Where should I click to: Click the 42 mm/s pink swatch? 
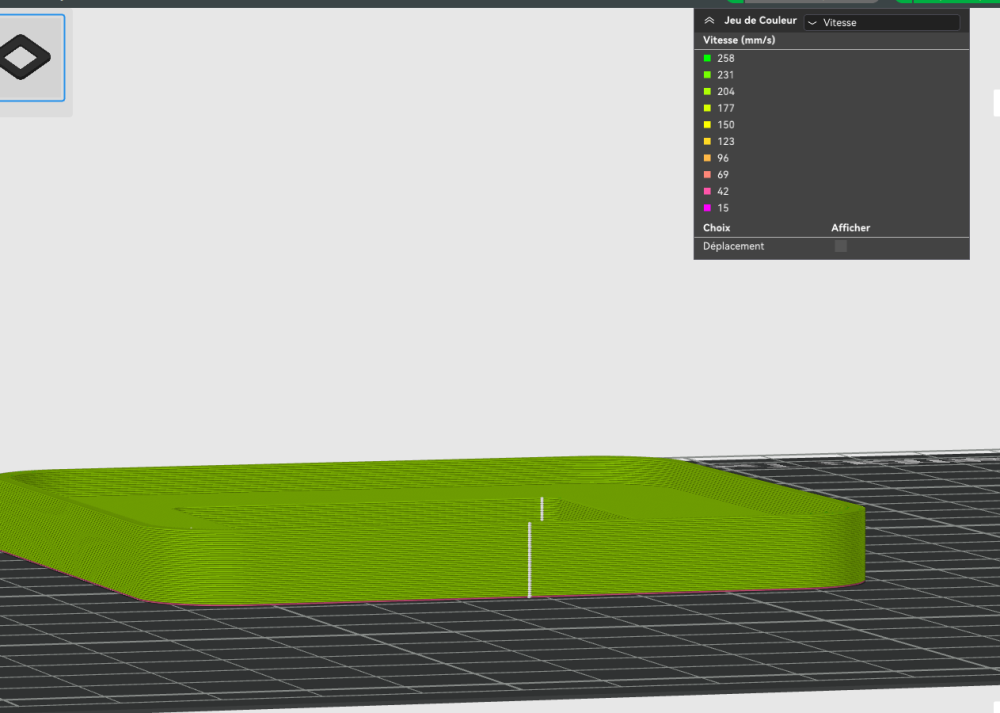pos(707,191)
